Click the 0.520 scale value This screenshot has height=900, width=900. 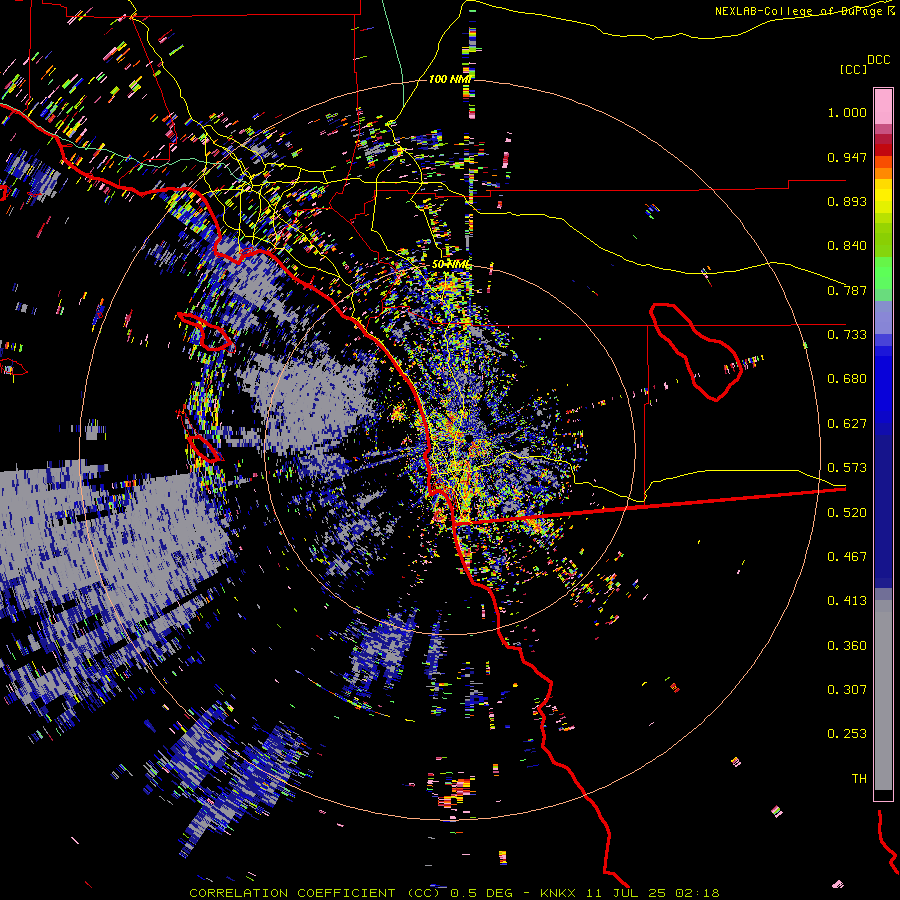[x=847, y=513]
